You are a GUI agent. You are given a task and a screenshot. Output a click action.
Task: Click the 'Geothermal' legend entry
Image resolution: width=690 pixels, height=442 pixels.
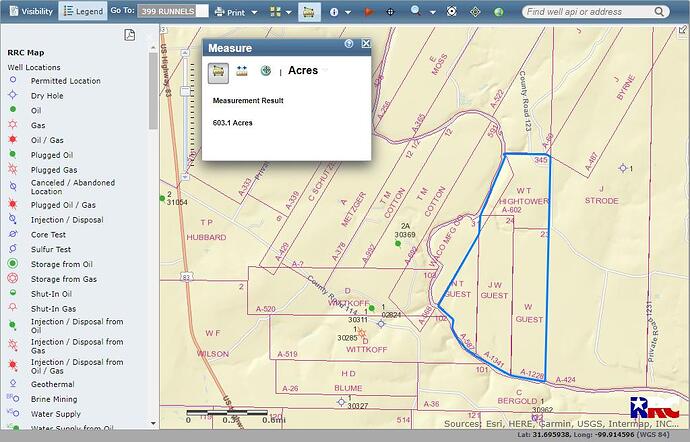point(52,384)
